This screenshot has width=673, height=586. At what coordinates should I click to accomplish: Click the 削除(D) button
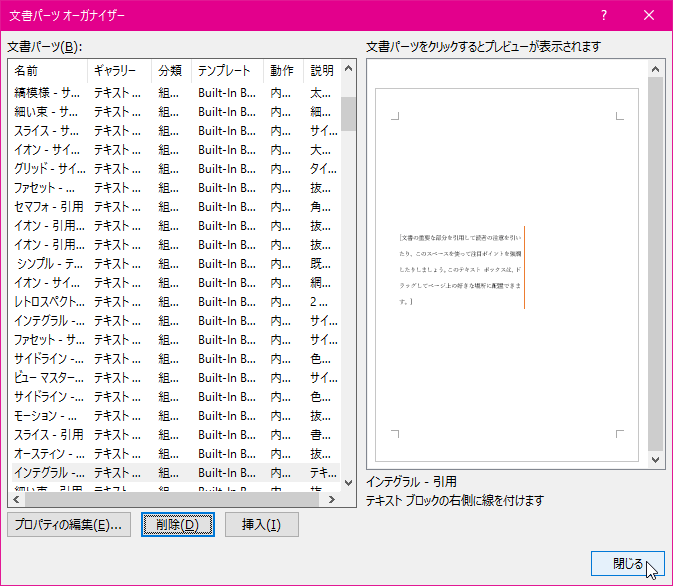click(x=178, y=525)
